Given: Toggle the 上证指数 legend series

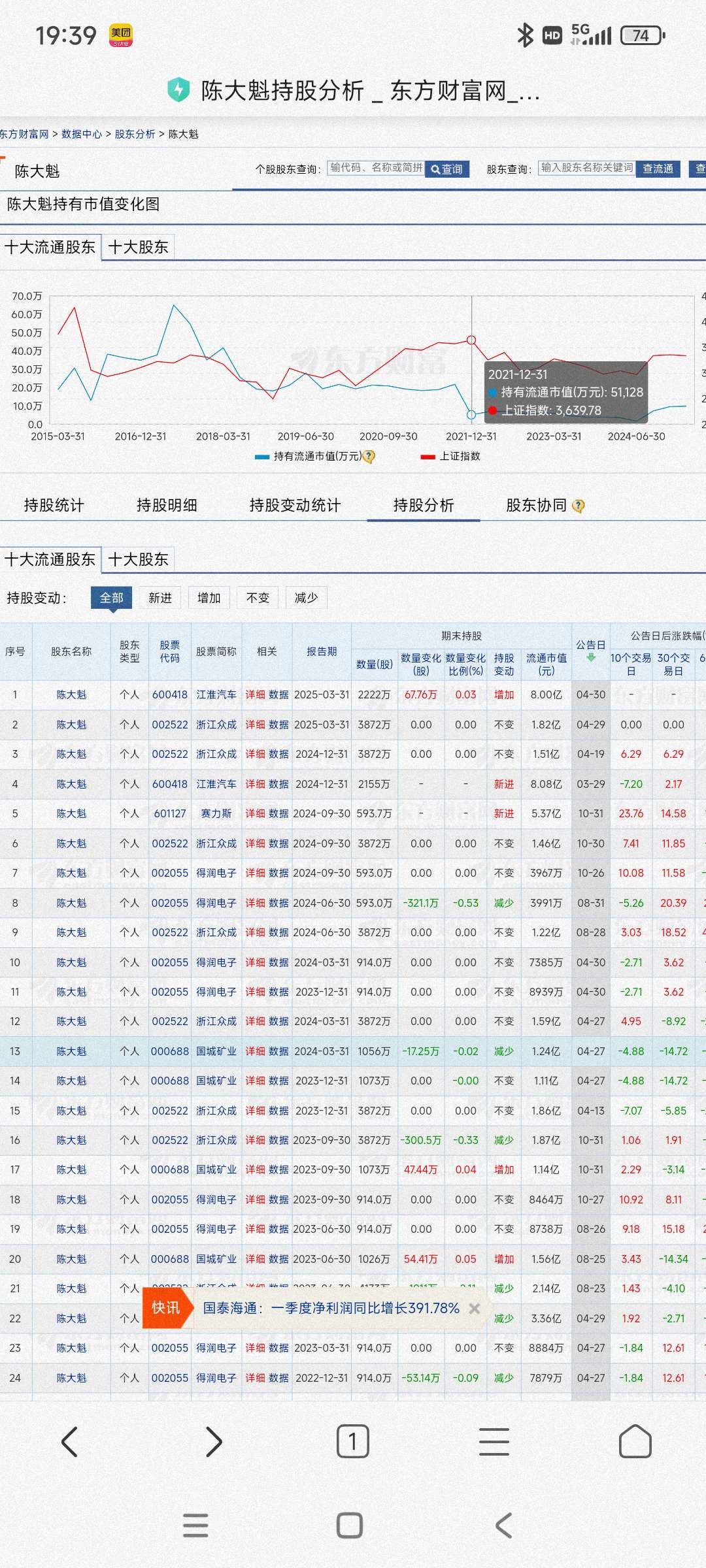Looking at the screenshot, I should [x=451, y=457].
